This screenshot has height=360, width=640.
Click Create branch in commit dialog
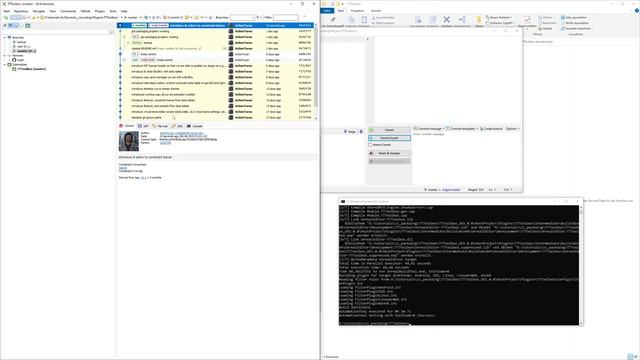click(x=491, y=129)
